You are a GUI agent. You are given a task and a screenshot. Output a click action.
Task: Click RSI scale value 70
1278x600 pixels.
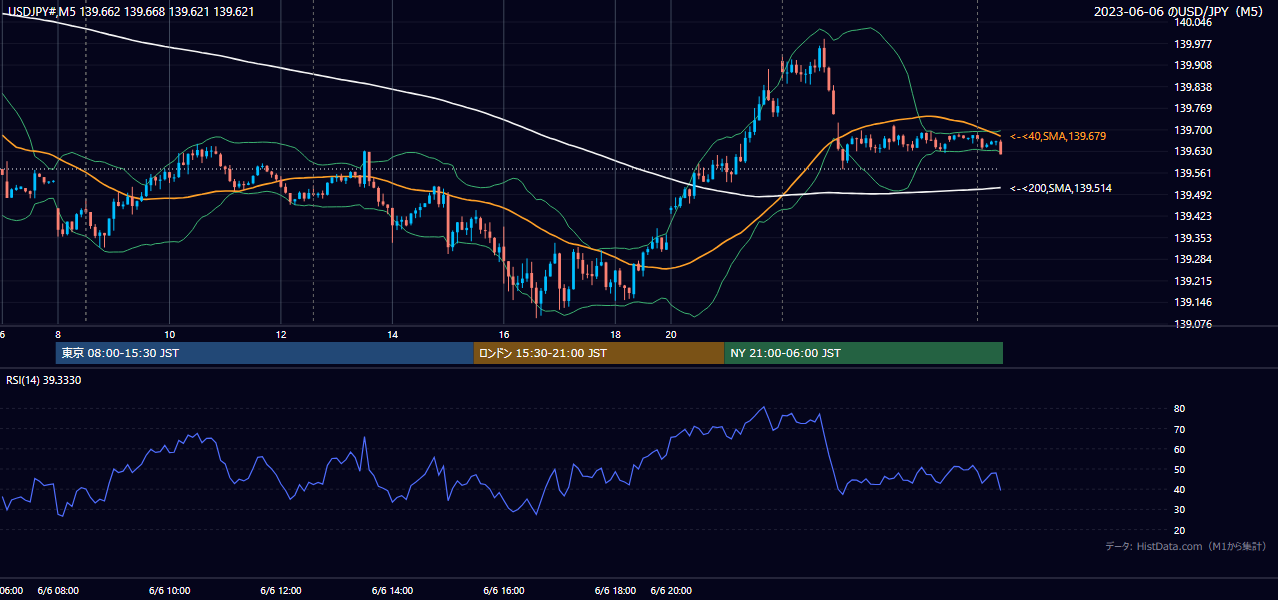coord(1179,429)
